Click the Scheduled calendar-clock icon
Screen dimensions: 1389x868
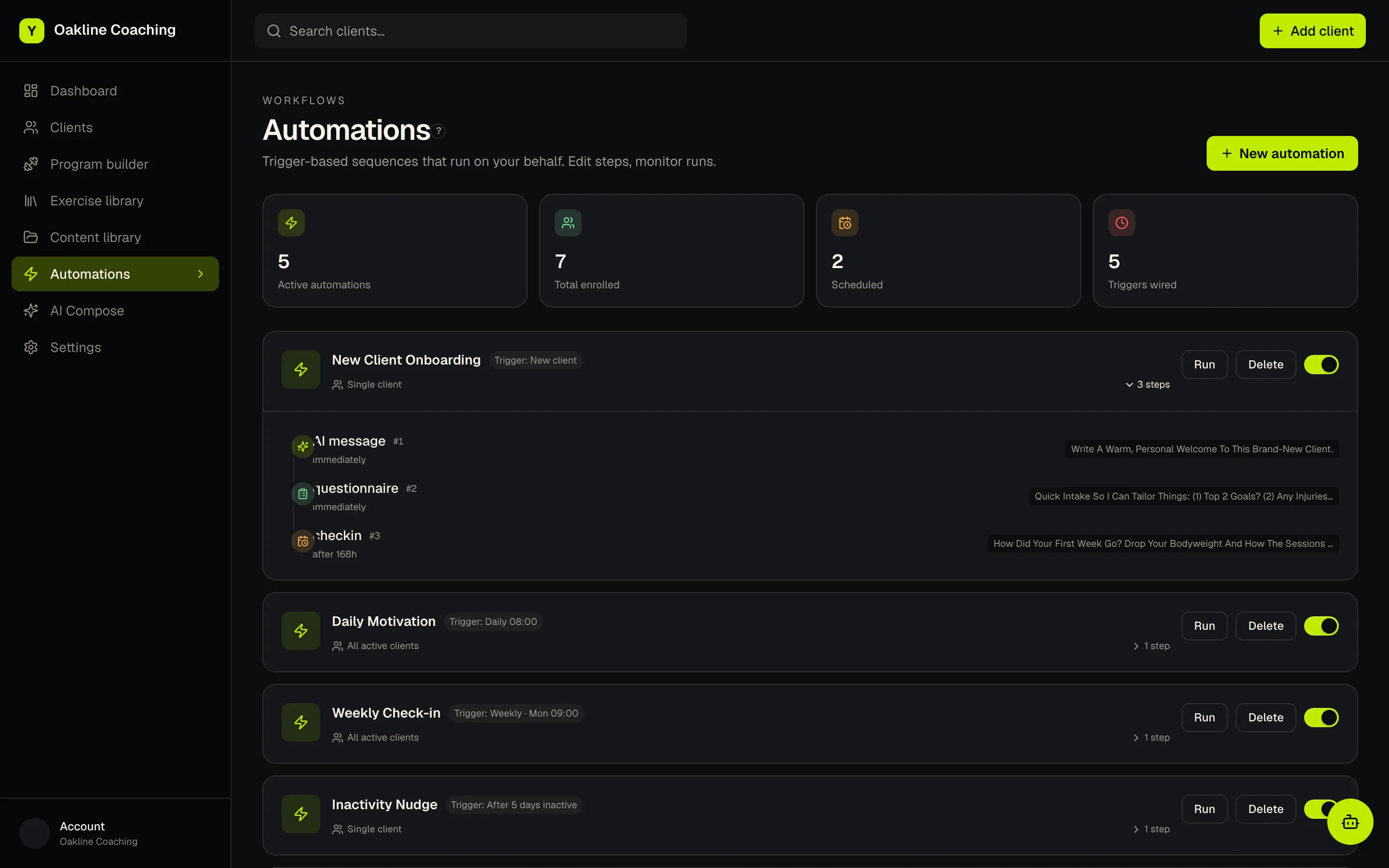[x=845, y=223]
